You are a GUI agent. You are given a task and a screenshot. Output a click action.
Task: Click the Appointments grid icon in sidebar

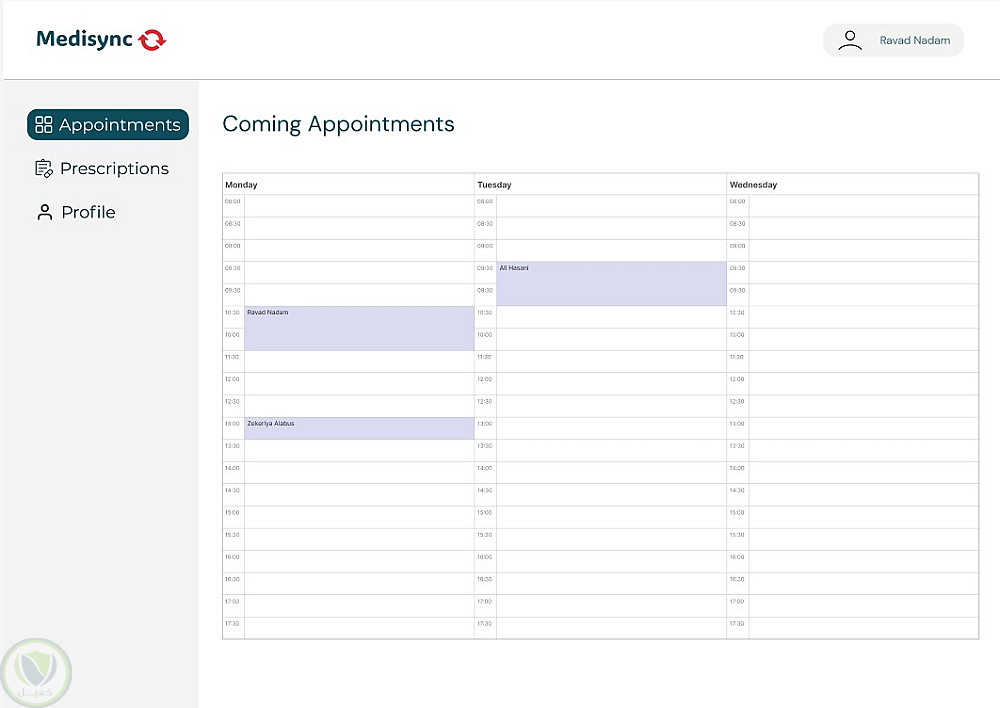[x=43, y=125]
